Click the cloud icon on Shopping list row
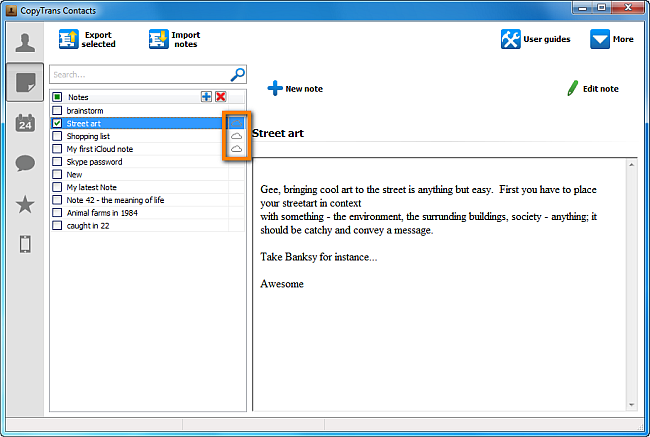The height and width of the screenshot is (437, 650). (x=236, y=136)
